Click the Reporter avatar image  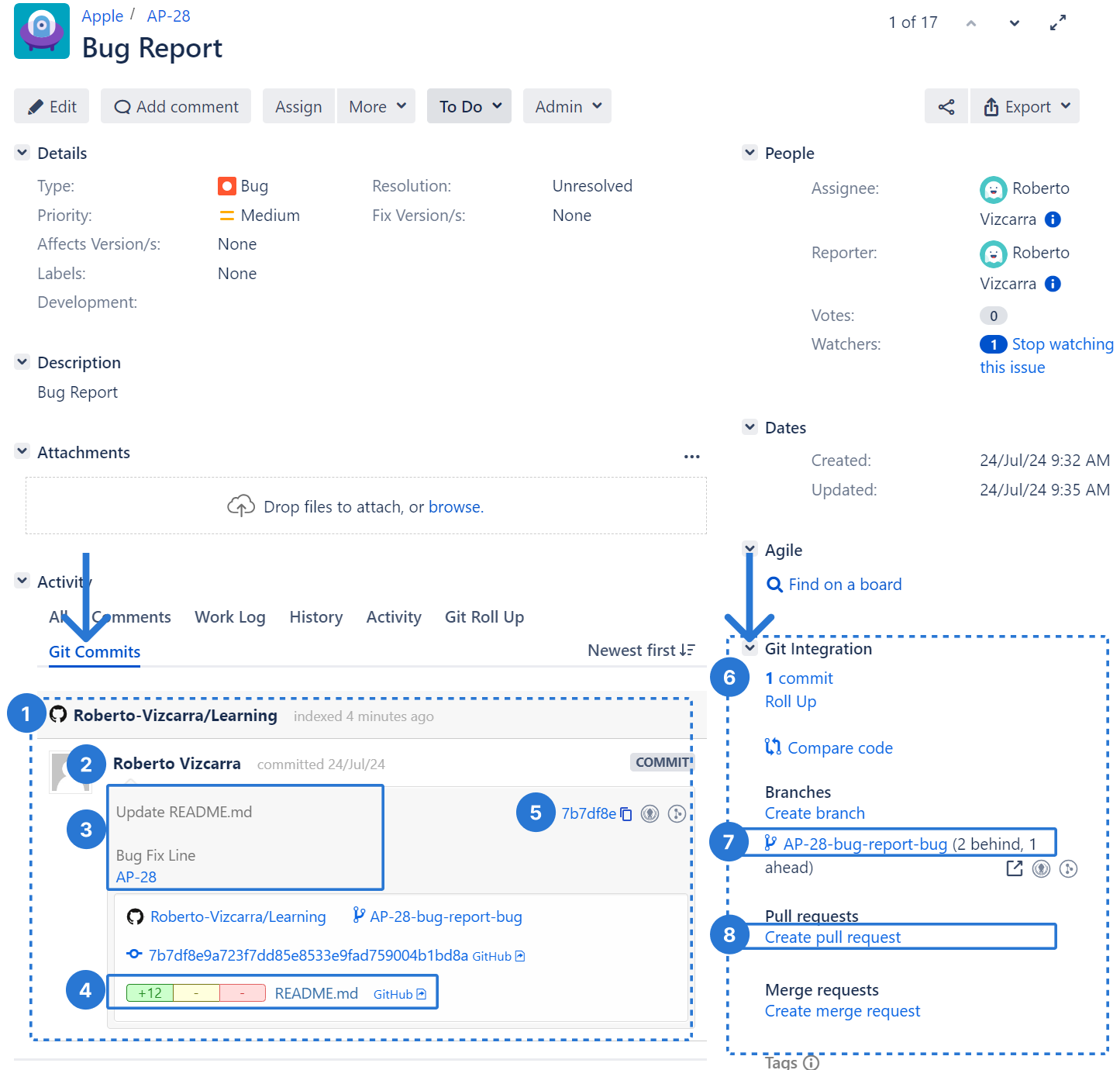[x=994, y=254]
